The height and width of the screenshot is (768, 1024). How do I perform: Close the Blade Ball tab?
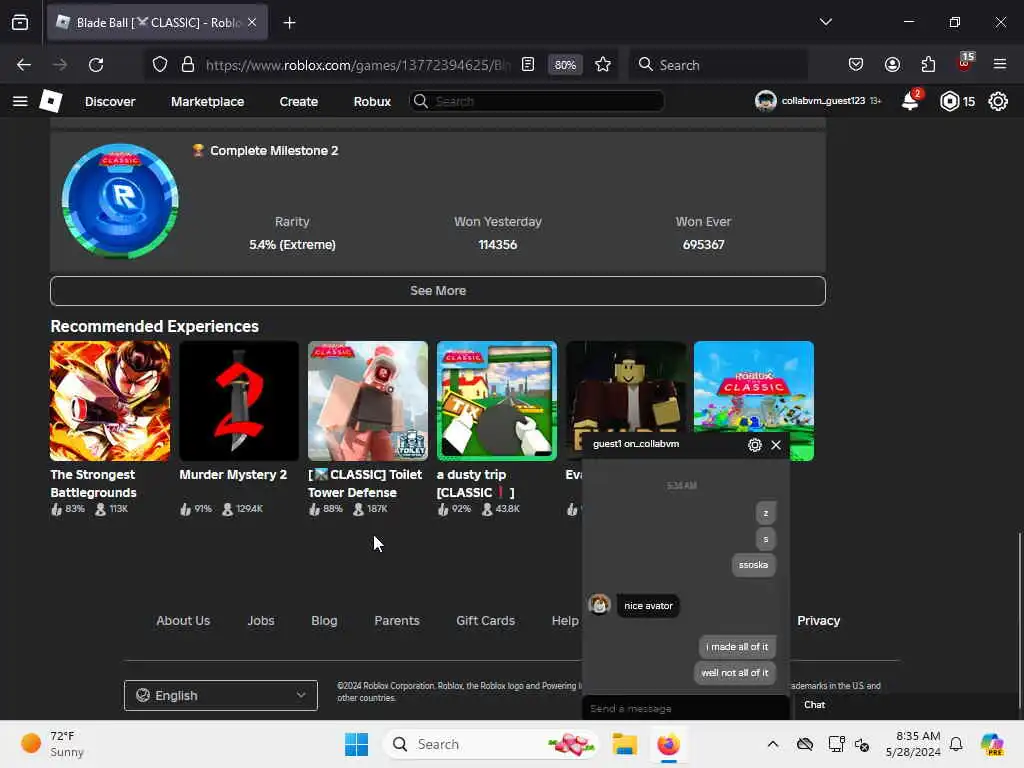252,23
